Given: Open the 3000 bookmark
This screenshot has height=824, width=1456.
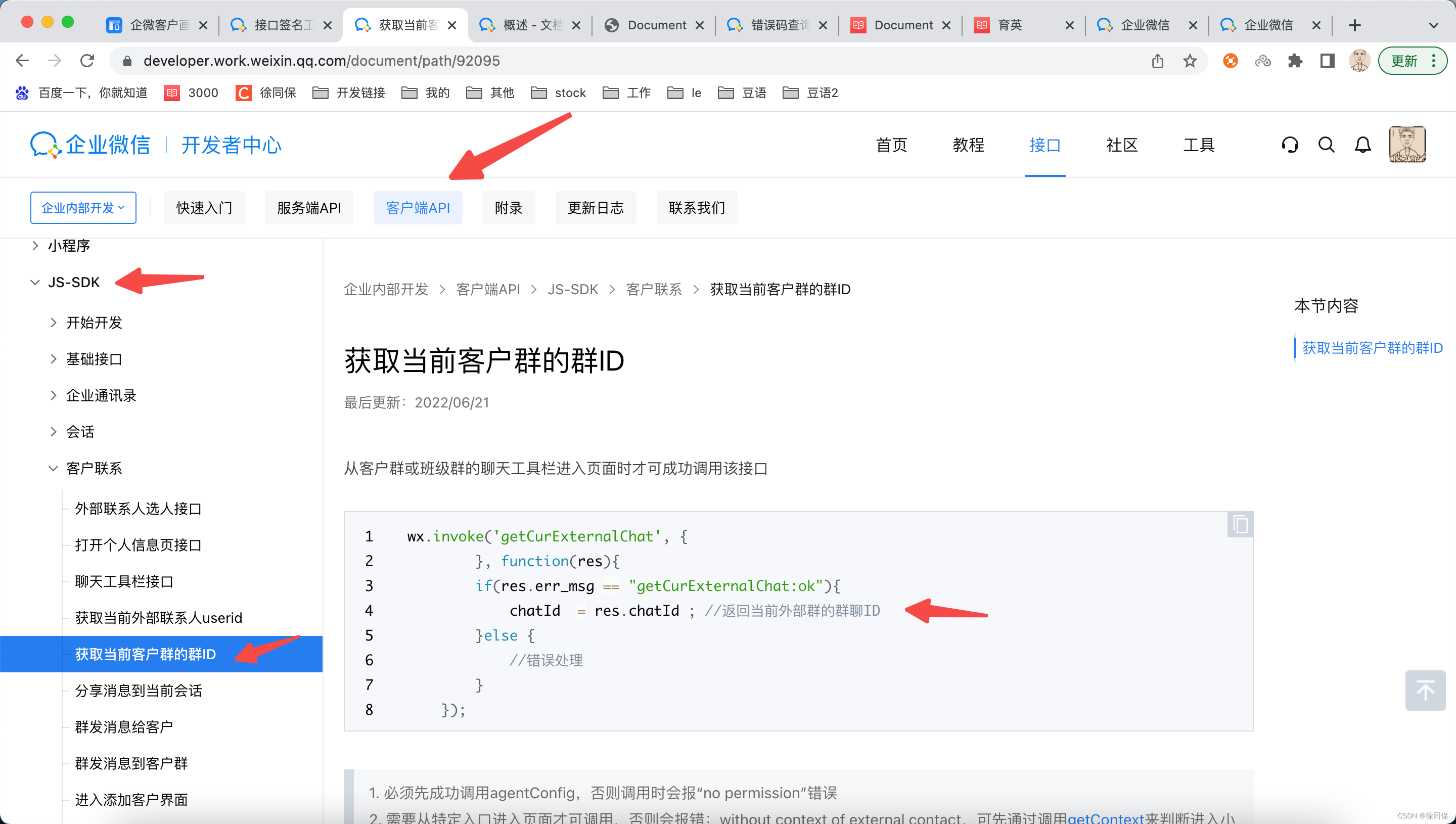Looking at the screenshot, I should (191, 93).
